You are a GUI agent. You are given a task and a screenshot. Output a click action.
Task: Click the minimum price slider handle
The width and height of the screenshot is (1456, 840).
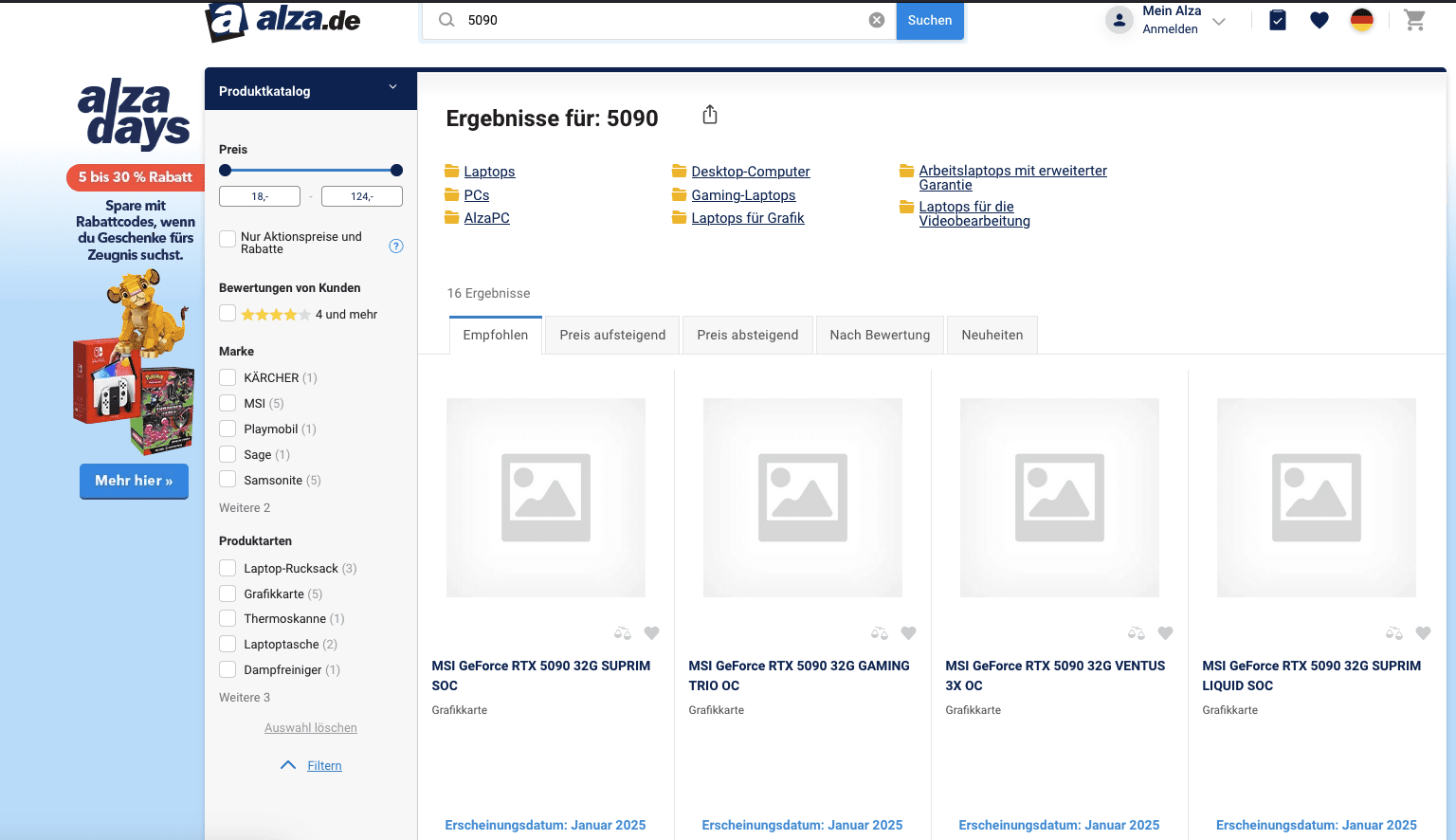[x=225, y=171]
